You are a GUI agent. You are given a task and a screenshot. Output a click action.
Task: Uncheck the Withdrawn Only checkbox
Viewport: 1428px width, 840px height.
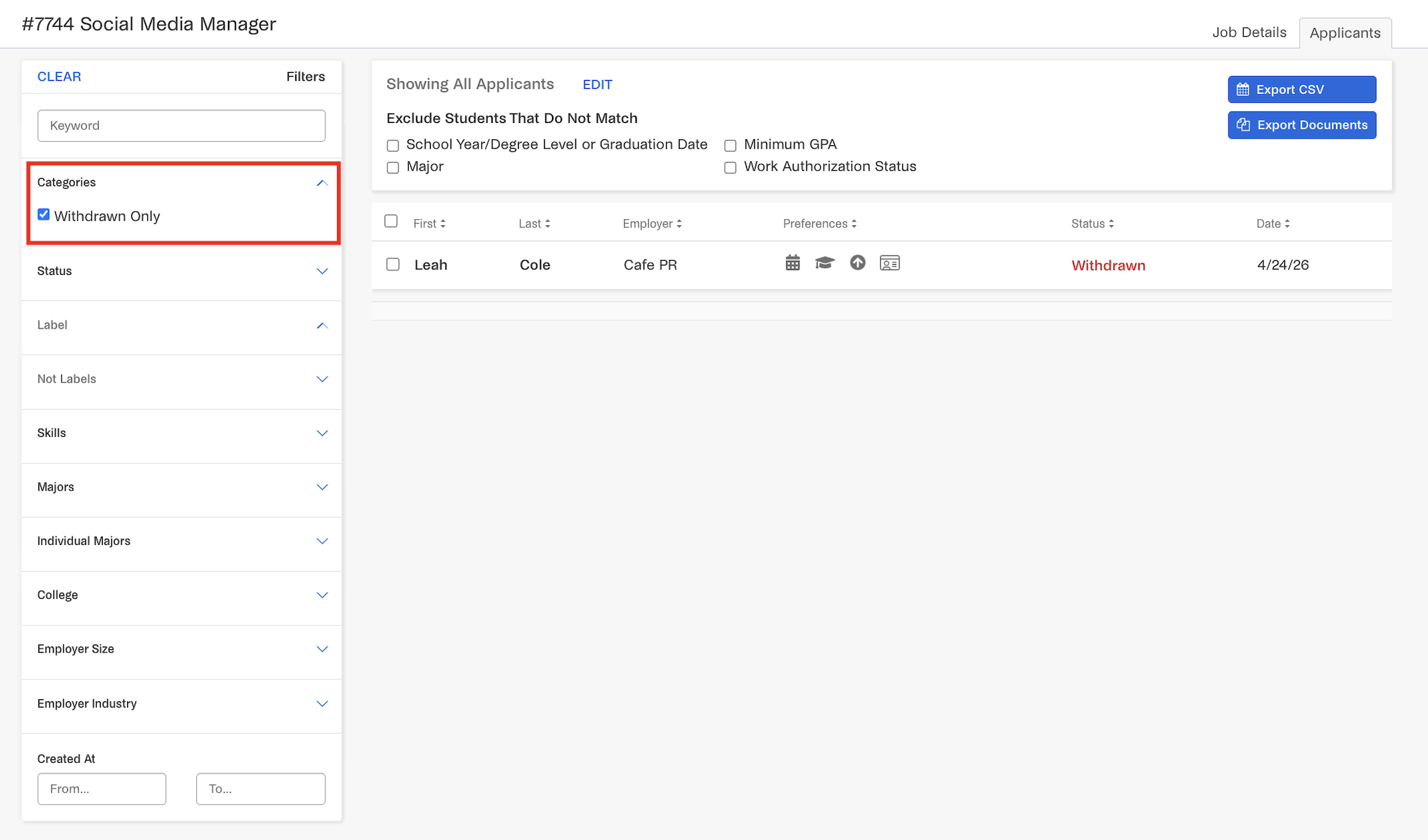coord(44,214)
